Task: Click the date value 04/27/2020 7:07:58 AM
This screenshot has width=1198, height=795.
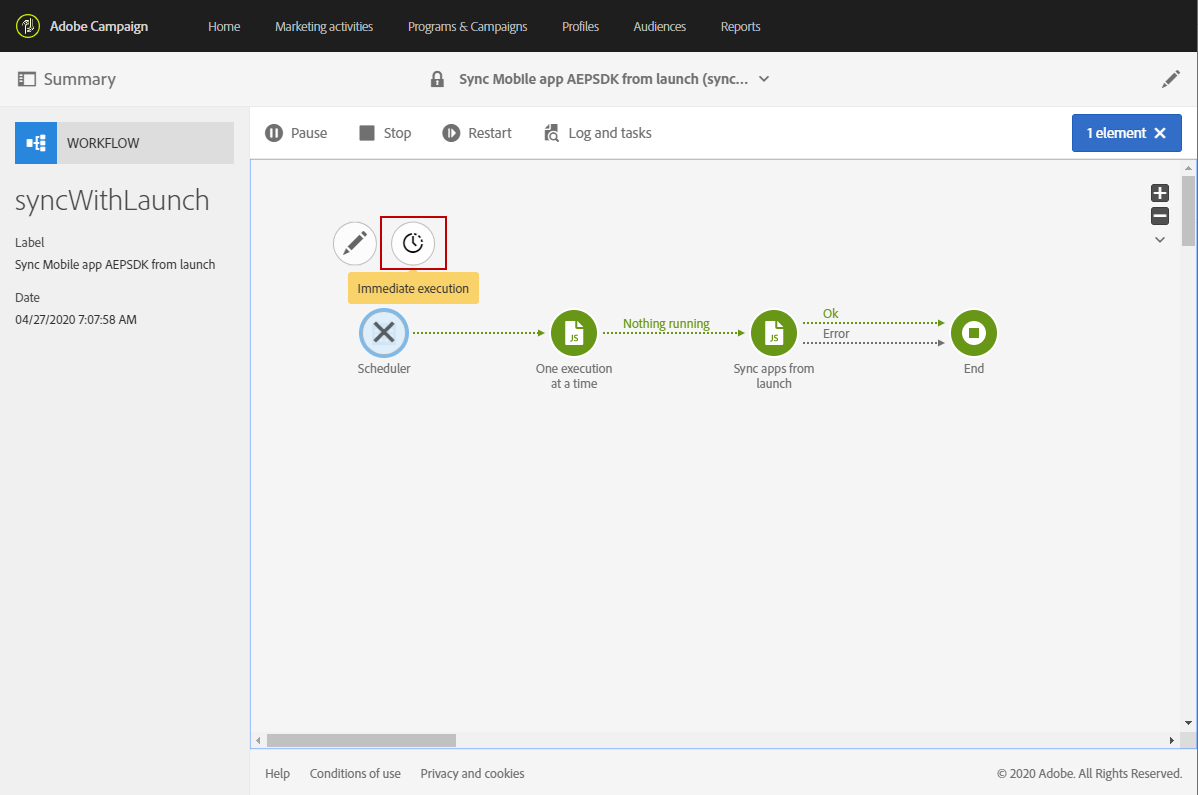Action: [x=76, y=320]
